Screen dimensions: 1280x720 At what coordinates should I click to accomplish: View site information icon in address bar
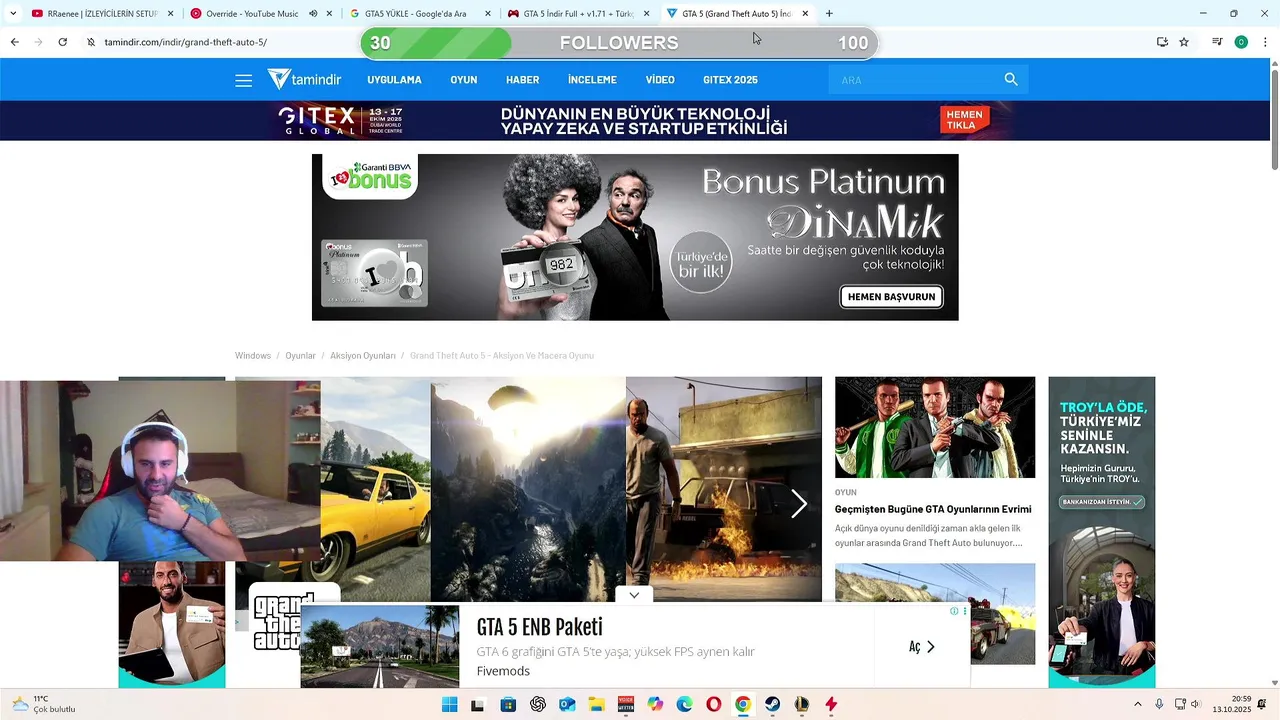(x=90, y=42)
